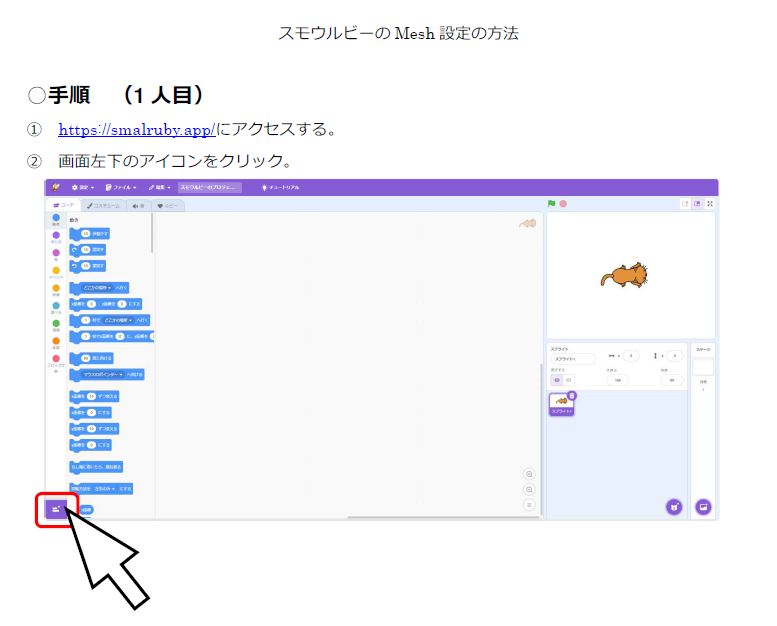This screenshot has height=626, width=777.
Task: Click the チュートリアル tutorials button
Action: tap(281, 187)
